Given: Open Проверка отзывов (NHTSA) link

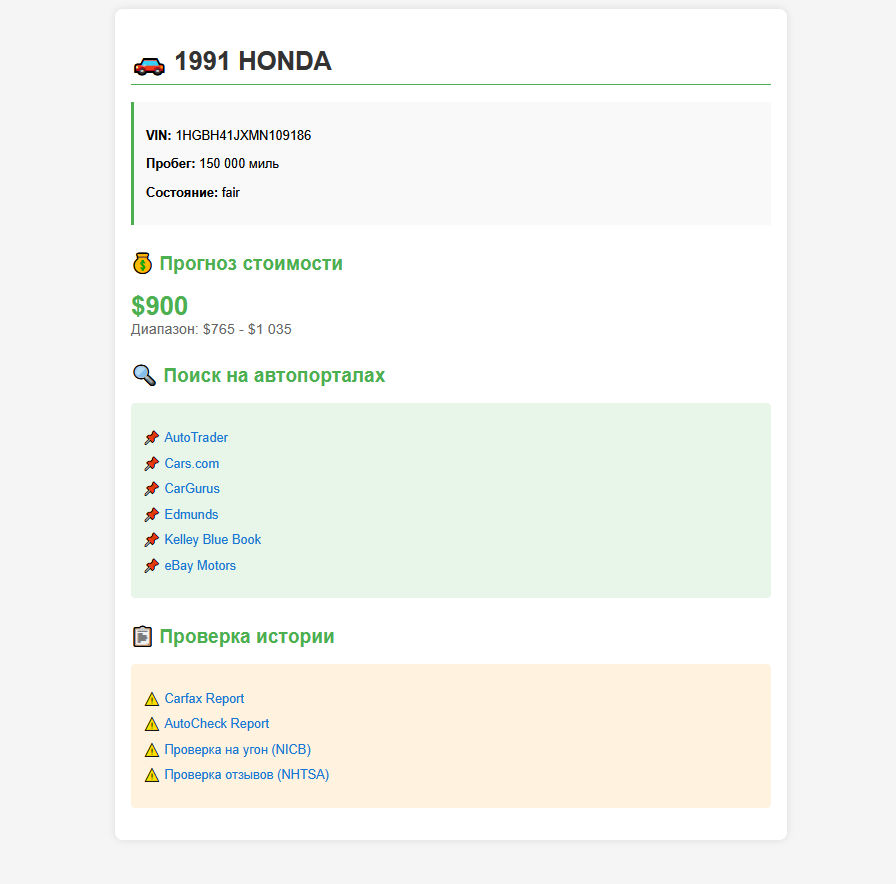Looking at the screenshot, I should click(247, 774).
